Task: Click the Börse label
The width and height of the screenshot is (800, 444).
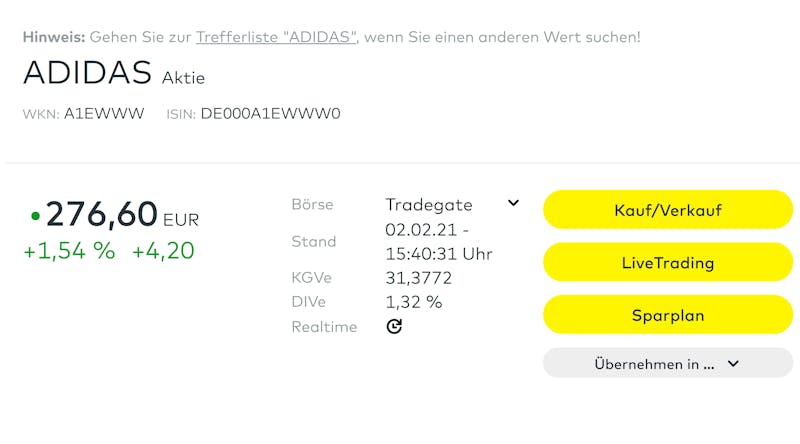Action: [312, 204]
